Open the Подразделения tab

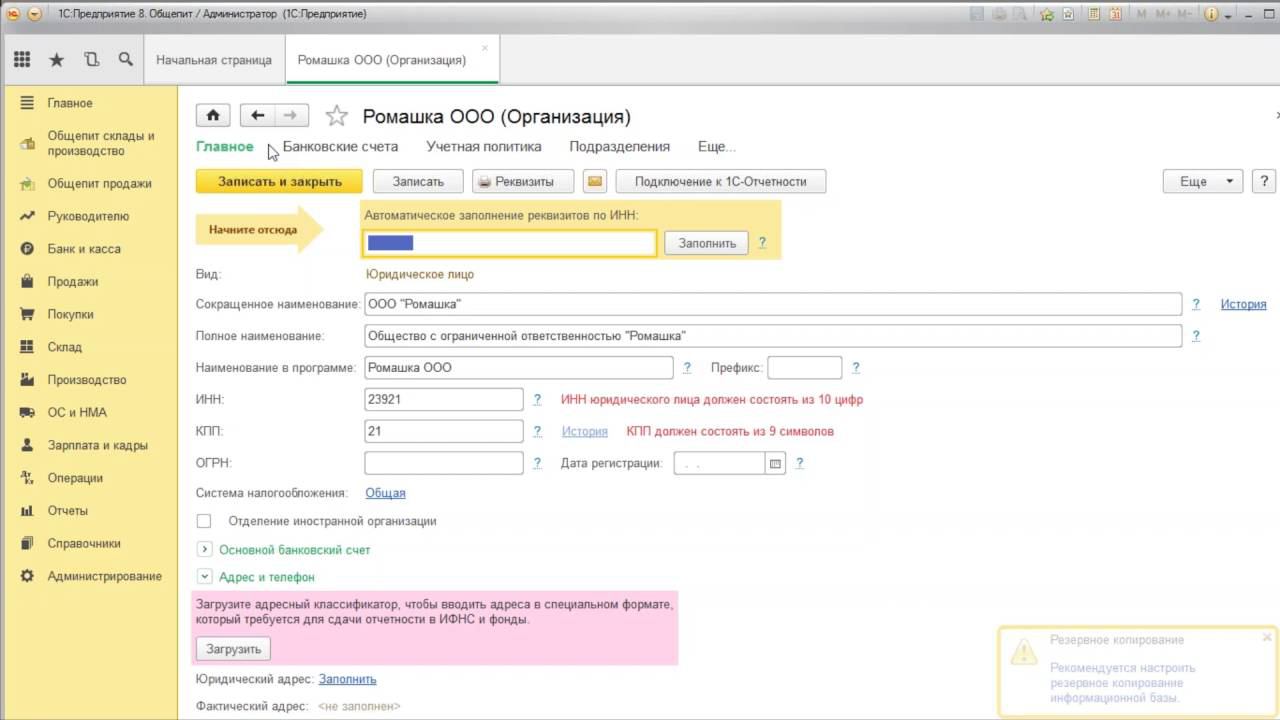point(620,146)
